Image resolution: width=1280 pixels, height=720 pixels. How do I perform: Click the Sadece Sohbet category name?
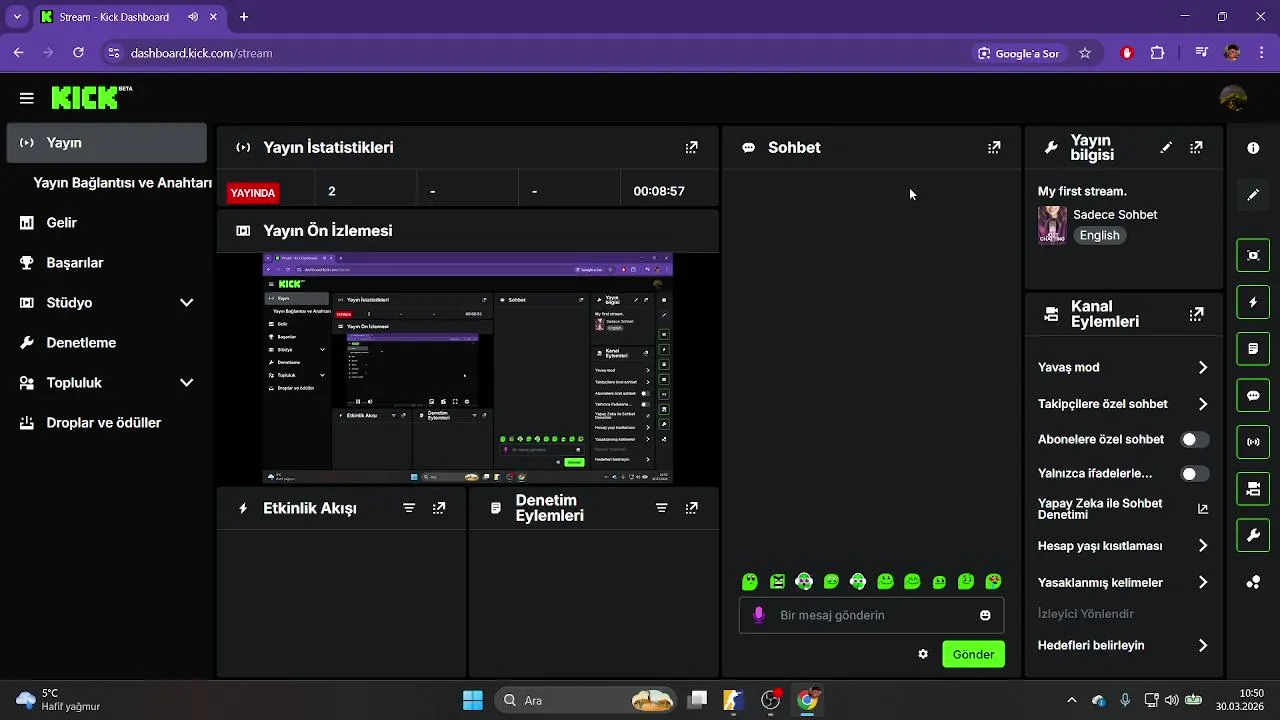click(1115, 215)
